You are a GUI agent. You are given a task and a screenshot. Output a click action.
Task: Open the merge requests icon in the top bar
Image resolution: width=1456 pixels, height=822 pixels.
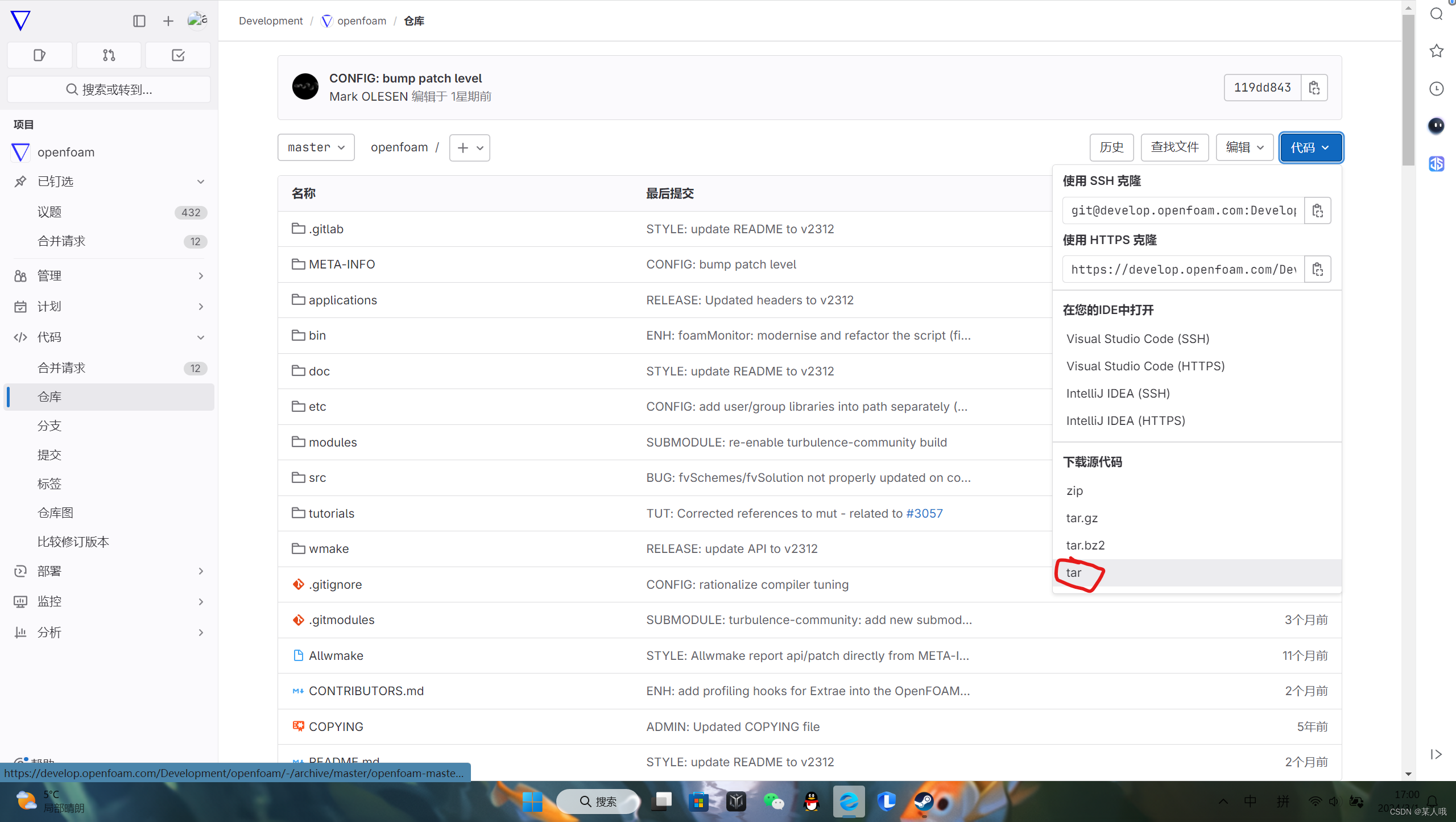(108, 55)
